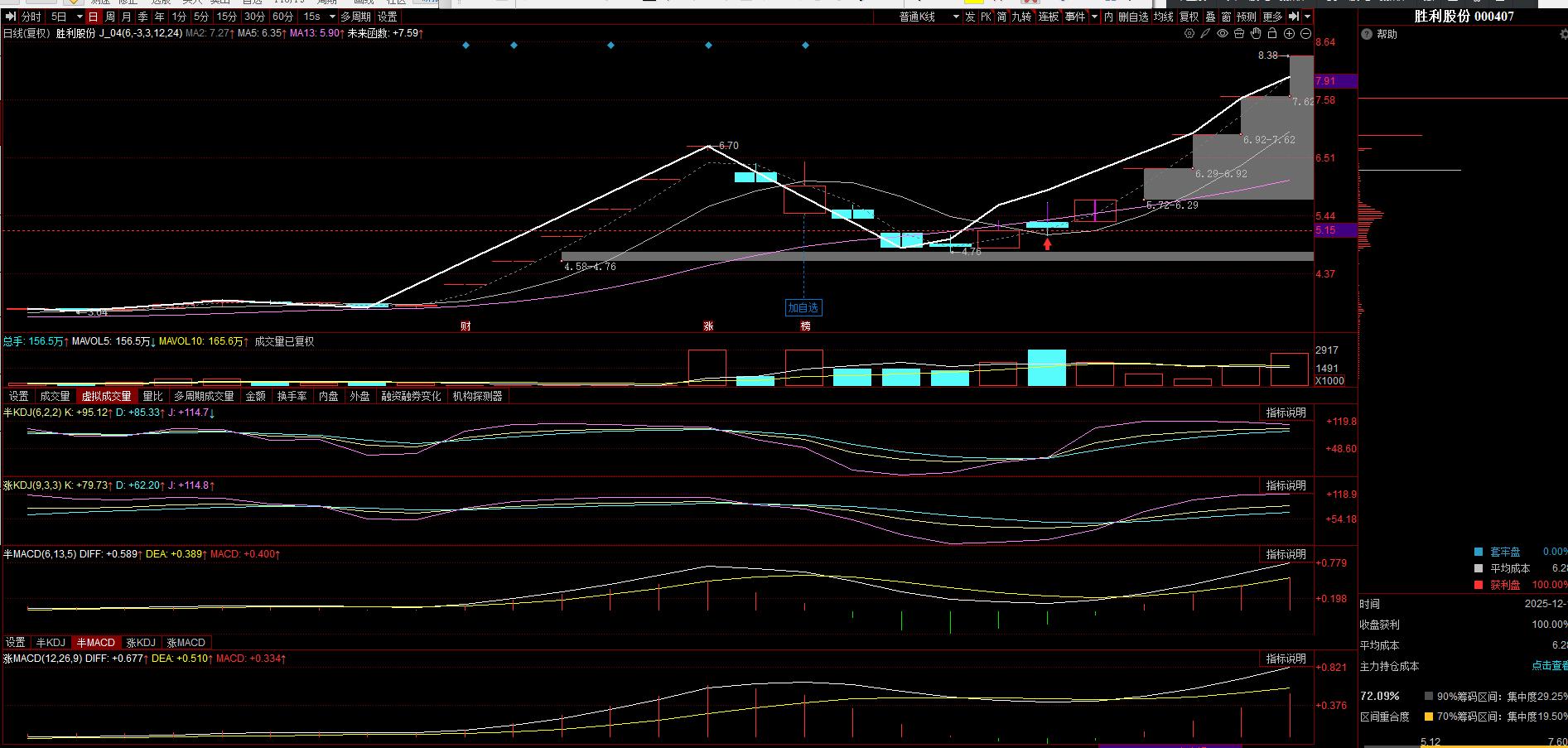
Task: Toggle 复权 price adjustment
Action: (x=1189, y=17)
